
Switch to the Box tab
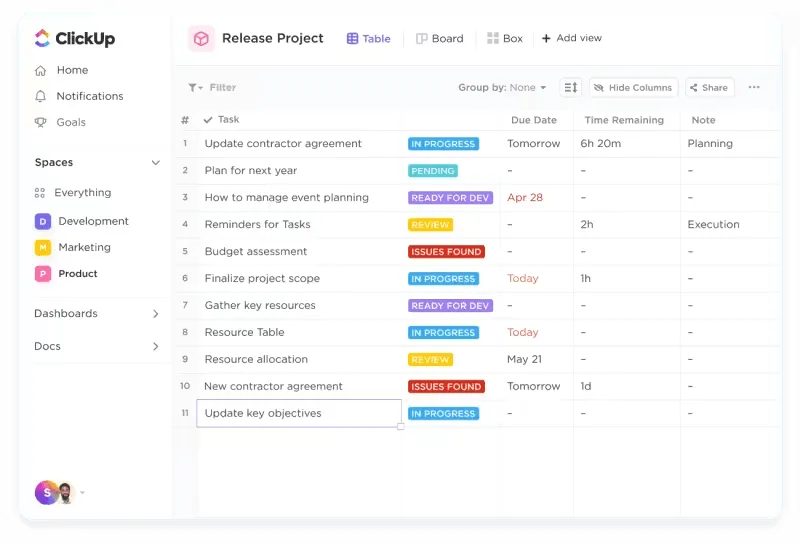tap(505, 38)
